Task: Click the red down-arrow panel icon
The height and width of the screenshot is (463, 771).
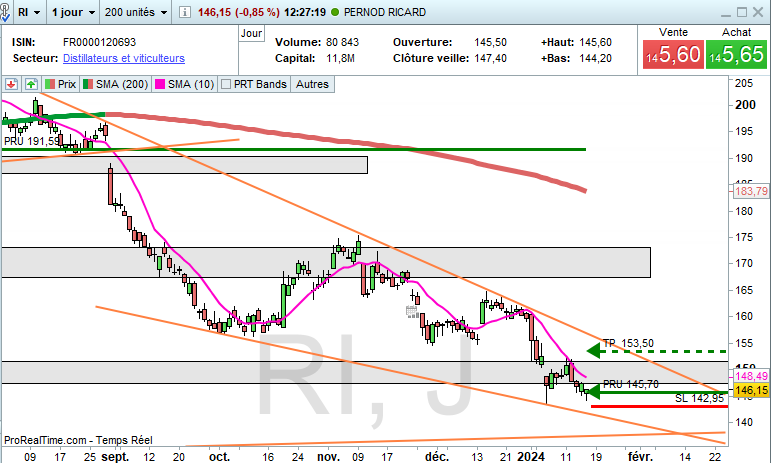Action: (x=11, y=84)
